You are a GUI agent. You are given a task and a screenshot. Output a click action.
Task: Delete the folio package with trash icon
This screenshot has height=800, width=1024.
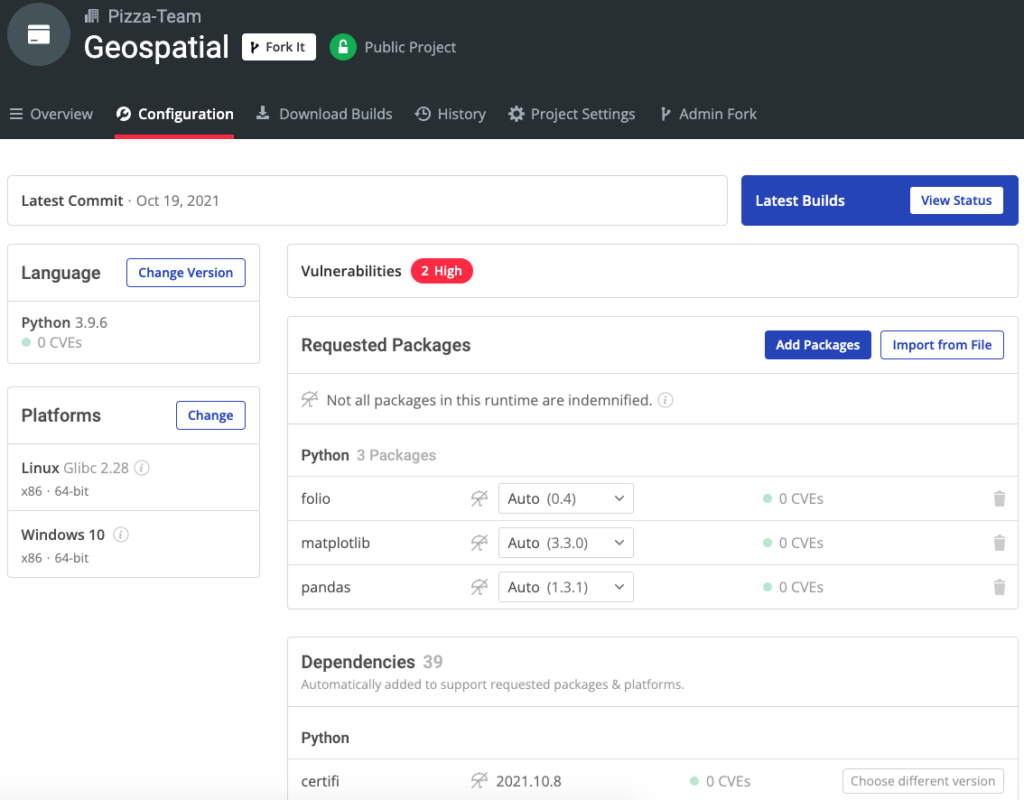(x=998, y=498)
